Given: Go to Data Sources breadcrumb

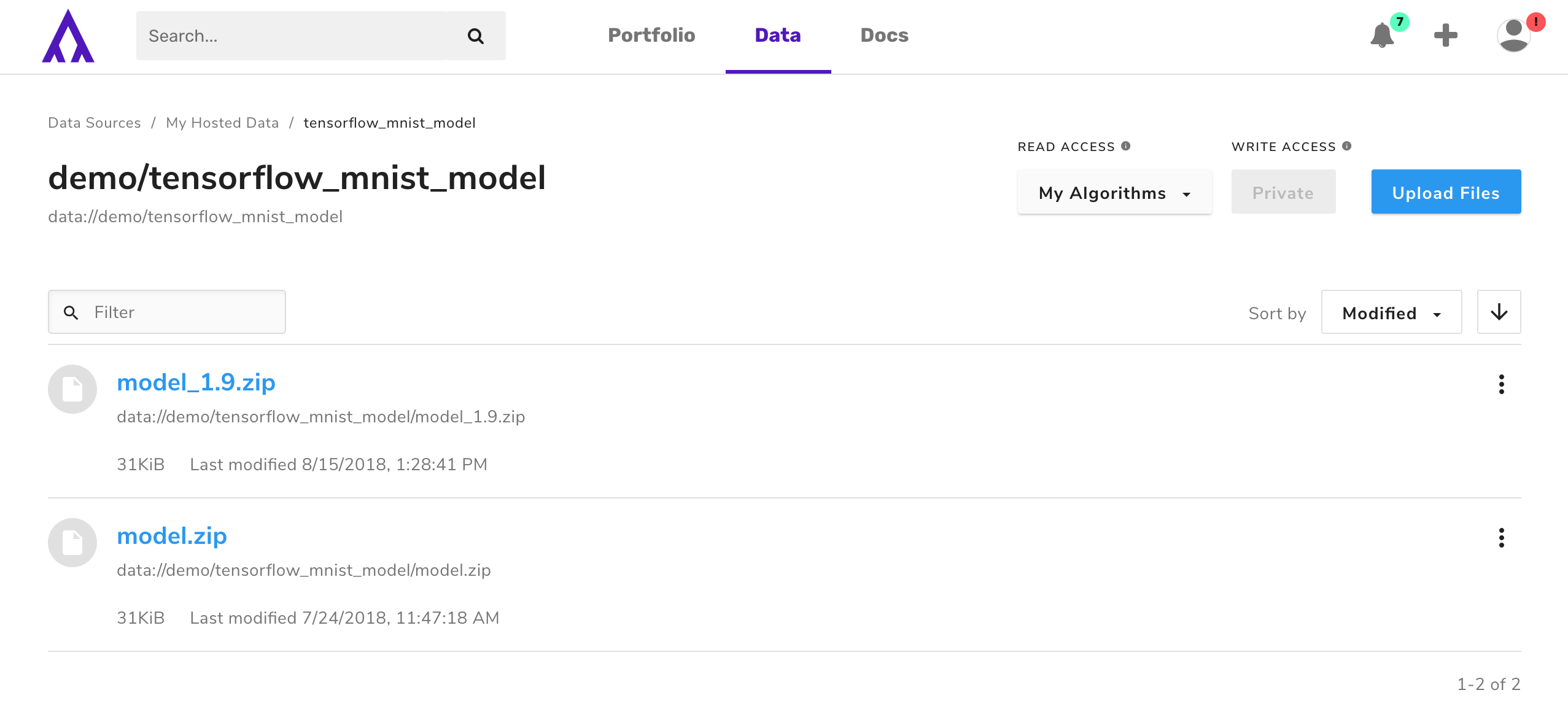Looking at the screenshot, I should (x=95, y=123).
